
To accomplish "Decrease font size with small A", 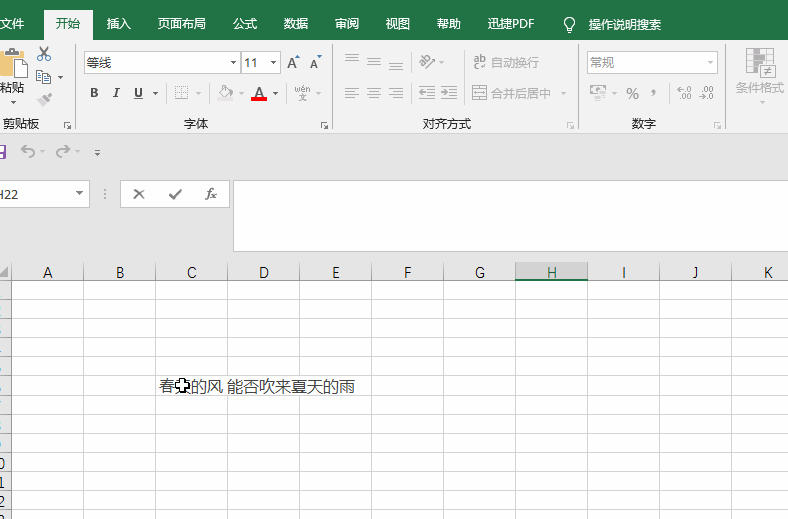I will tap(316, 63).
